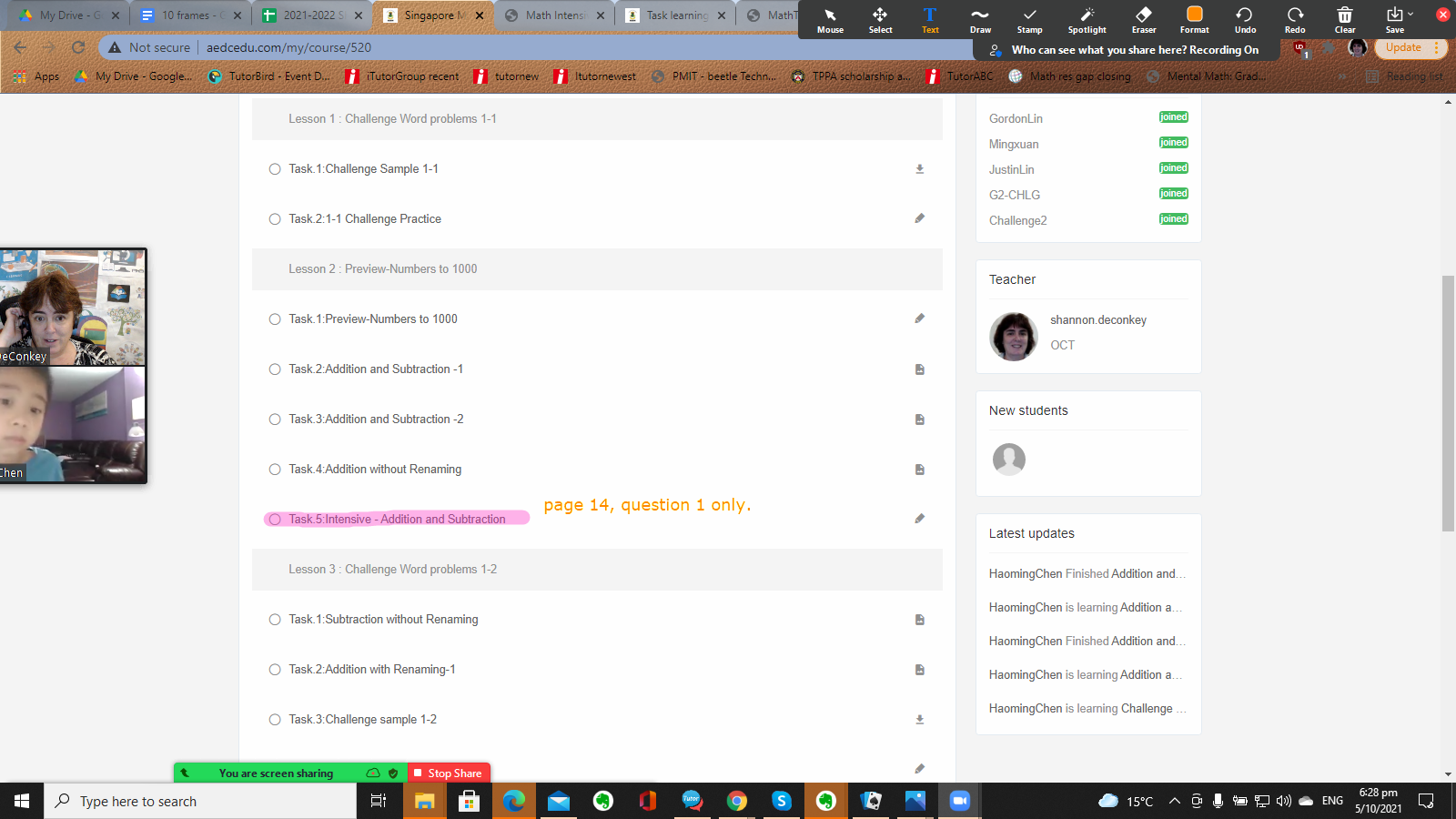Image resolution: width=1456 pixels, height=819 pixels.
Task: Mark Addition and Subtraction -2 radio
Action: (275, 420)
